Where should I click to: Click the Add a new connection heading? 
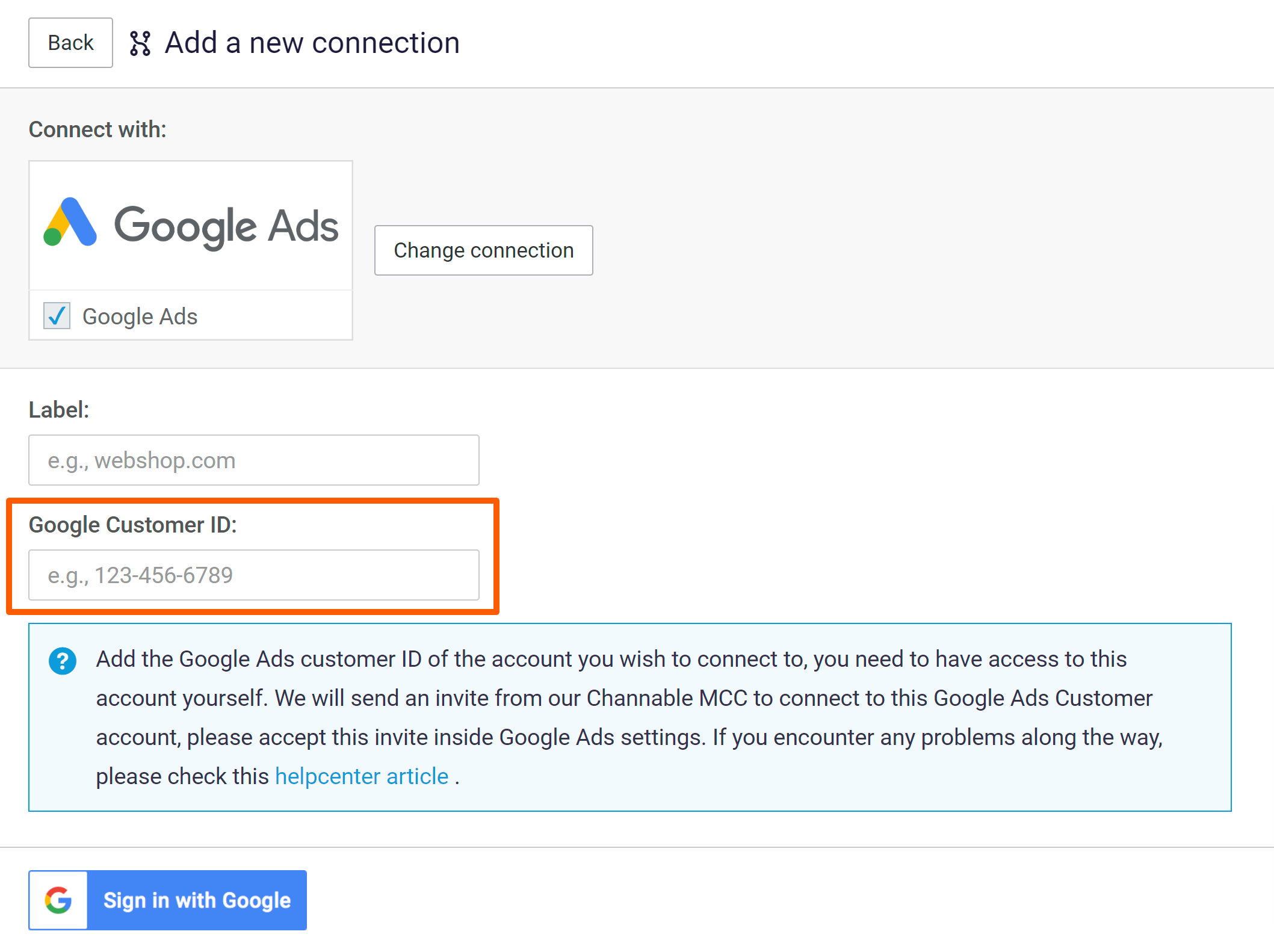tap(312, 43)
